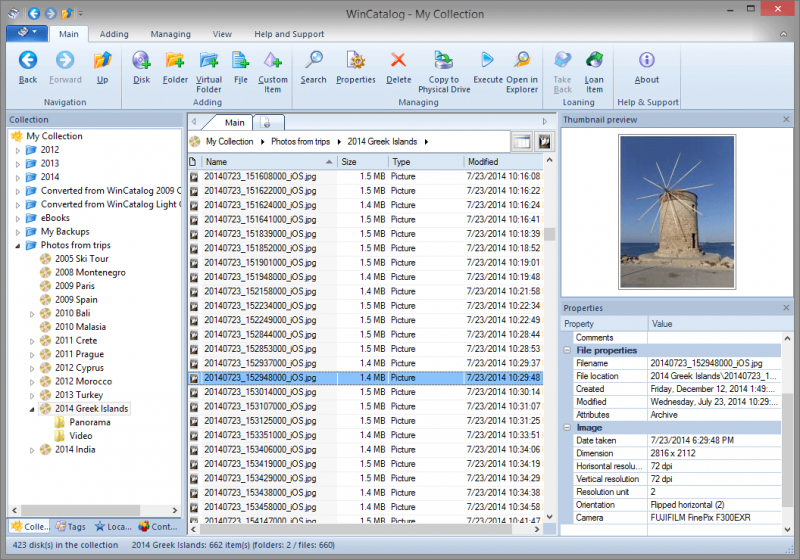Select 2009 Paris in the tree
The width and height of the screenshot is (800, 560).
(x=74, y=286)
